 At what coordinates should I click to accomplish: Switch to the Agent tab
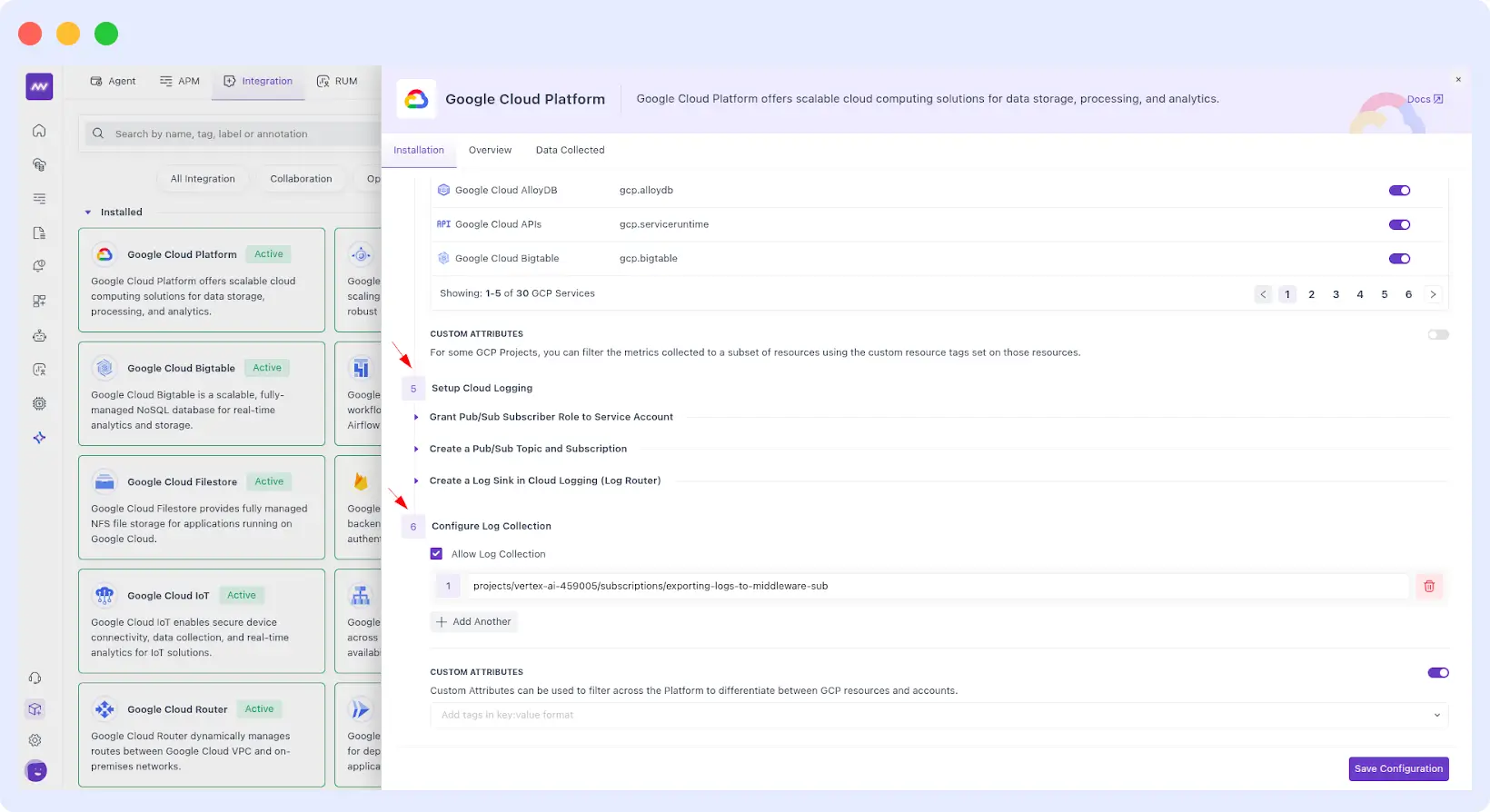[114, 81]
